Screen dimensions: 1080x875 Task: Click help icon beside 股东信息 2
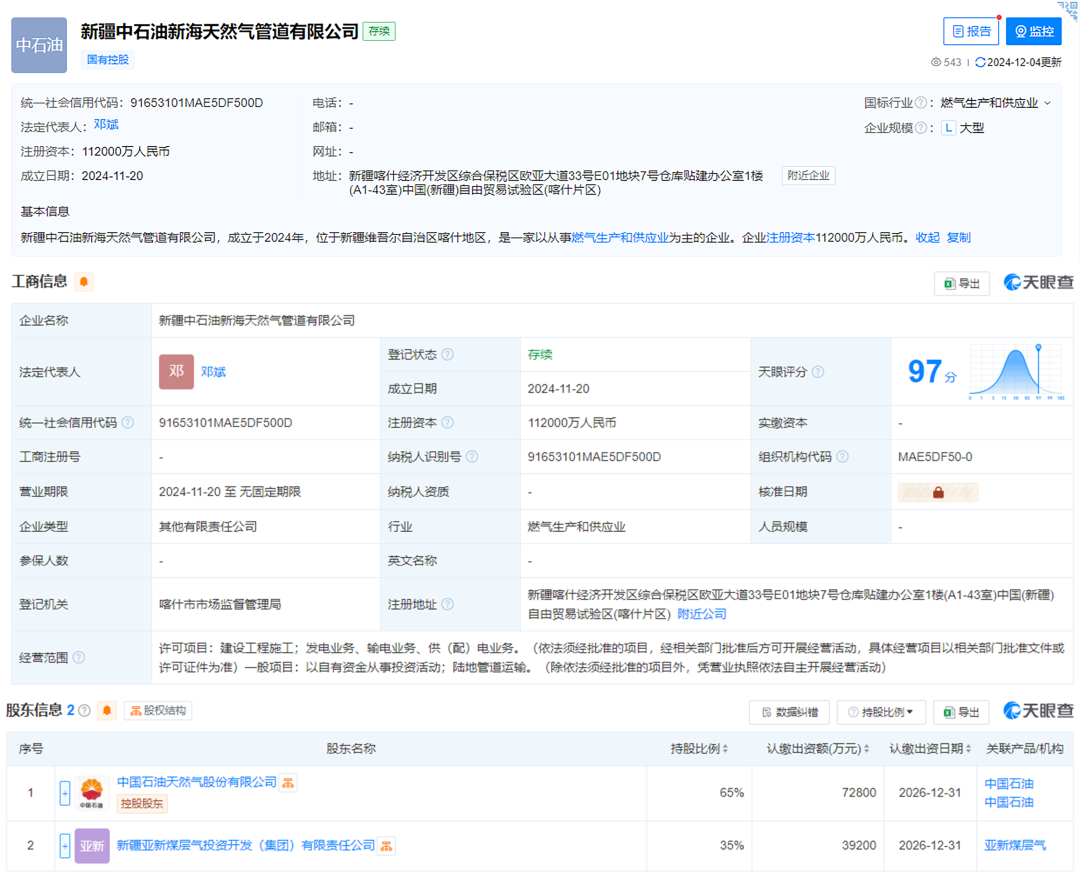[84, 710]
